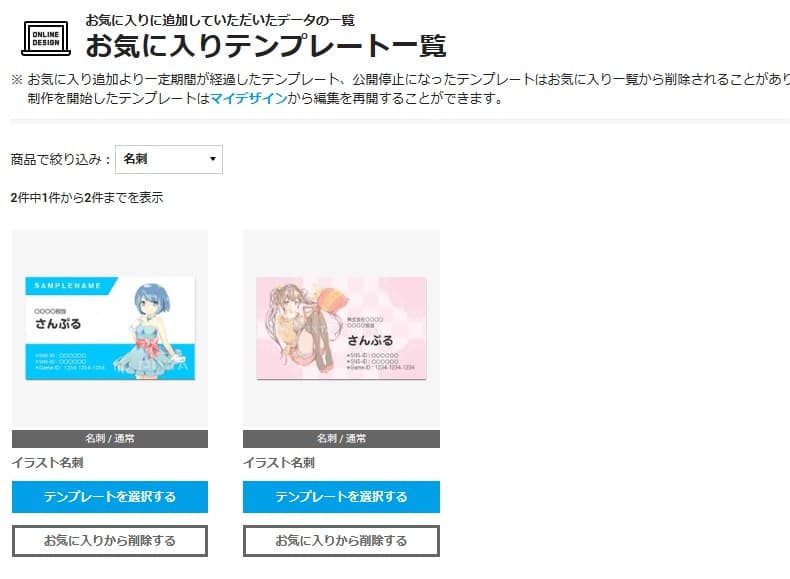The height and width of the screenshot is (579, 790).
Task: Click 名刺 / 通常 label under pink card
Action: [x=341, y=438]
